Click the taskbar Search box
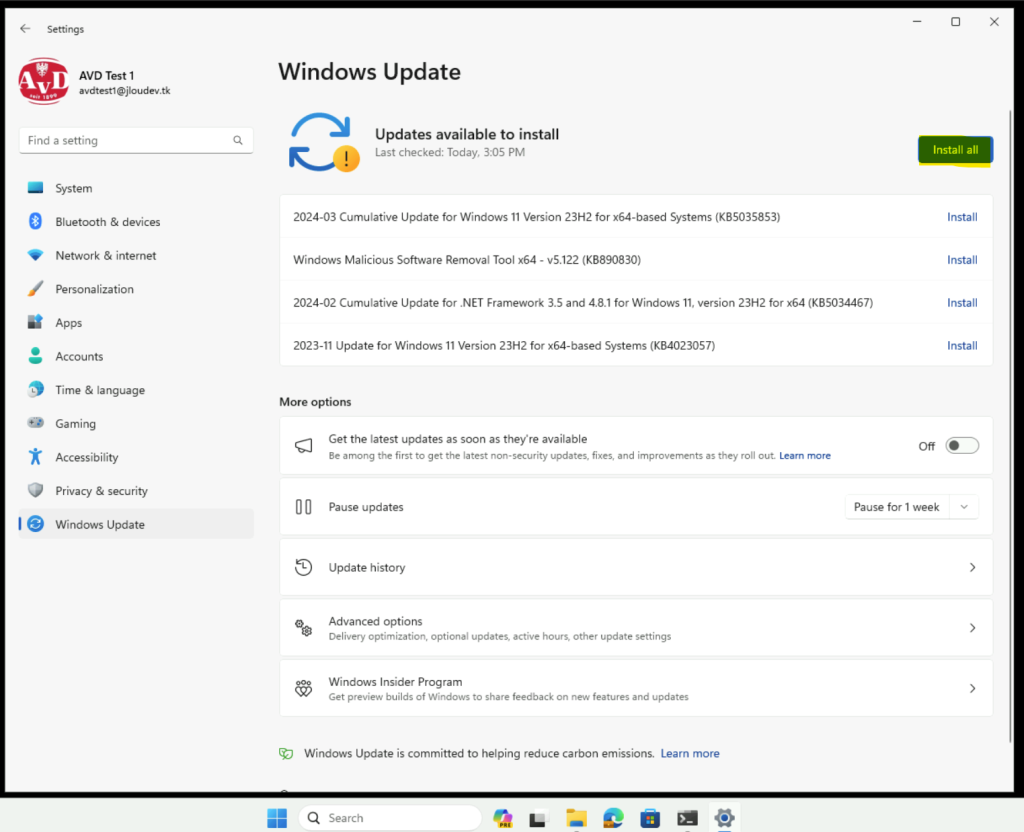This screenshot has width=1024, height=832. (390, 818)
